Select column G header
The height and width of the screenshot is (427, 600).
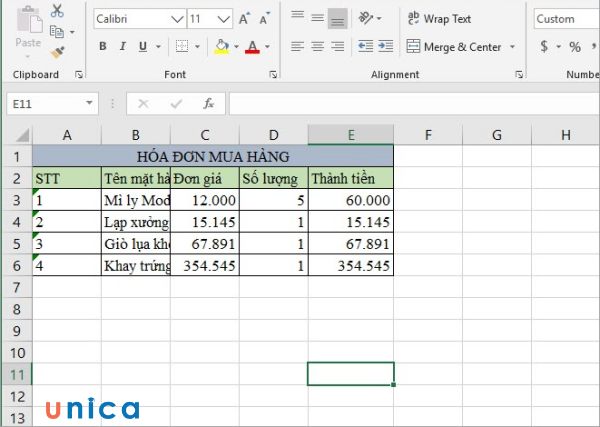coord(497,135)
